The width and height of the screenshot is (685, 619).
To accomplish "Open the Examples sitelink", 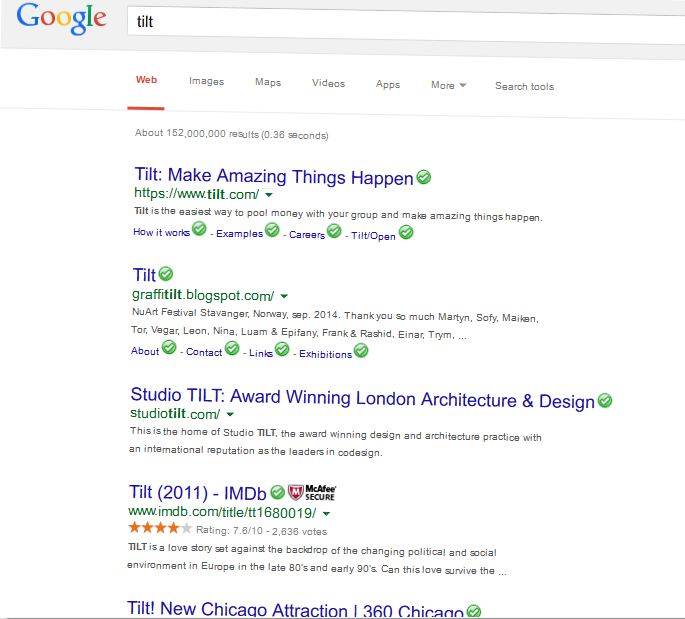I will (239, 234).
